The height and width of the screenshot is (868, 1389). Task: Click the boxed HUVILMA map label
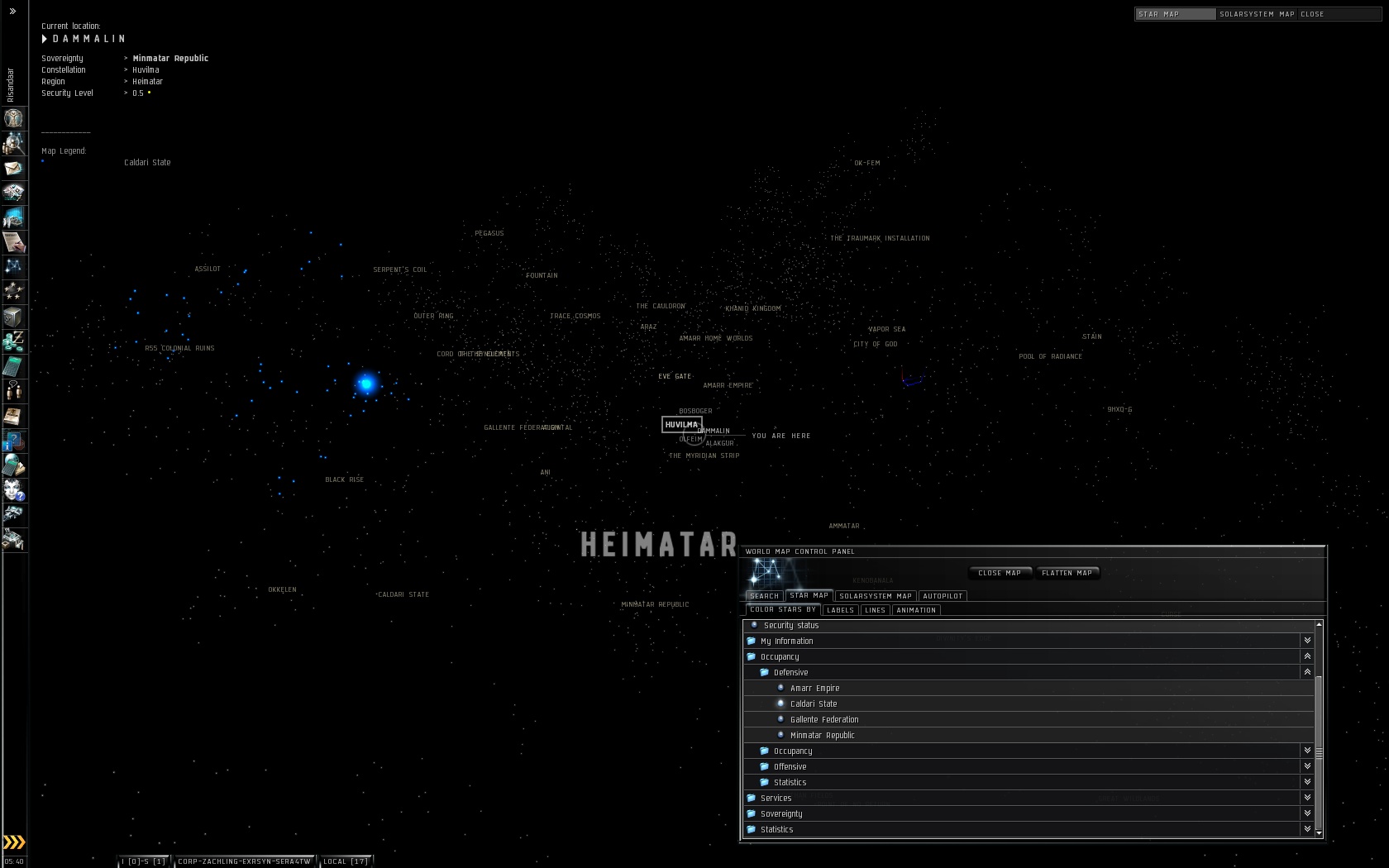point(682,425)
